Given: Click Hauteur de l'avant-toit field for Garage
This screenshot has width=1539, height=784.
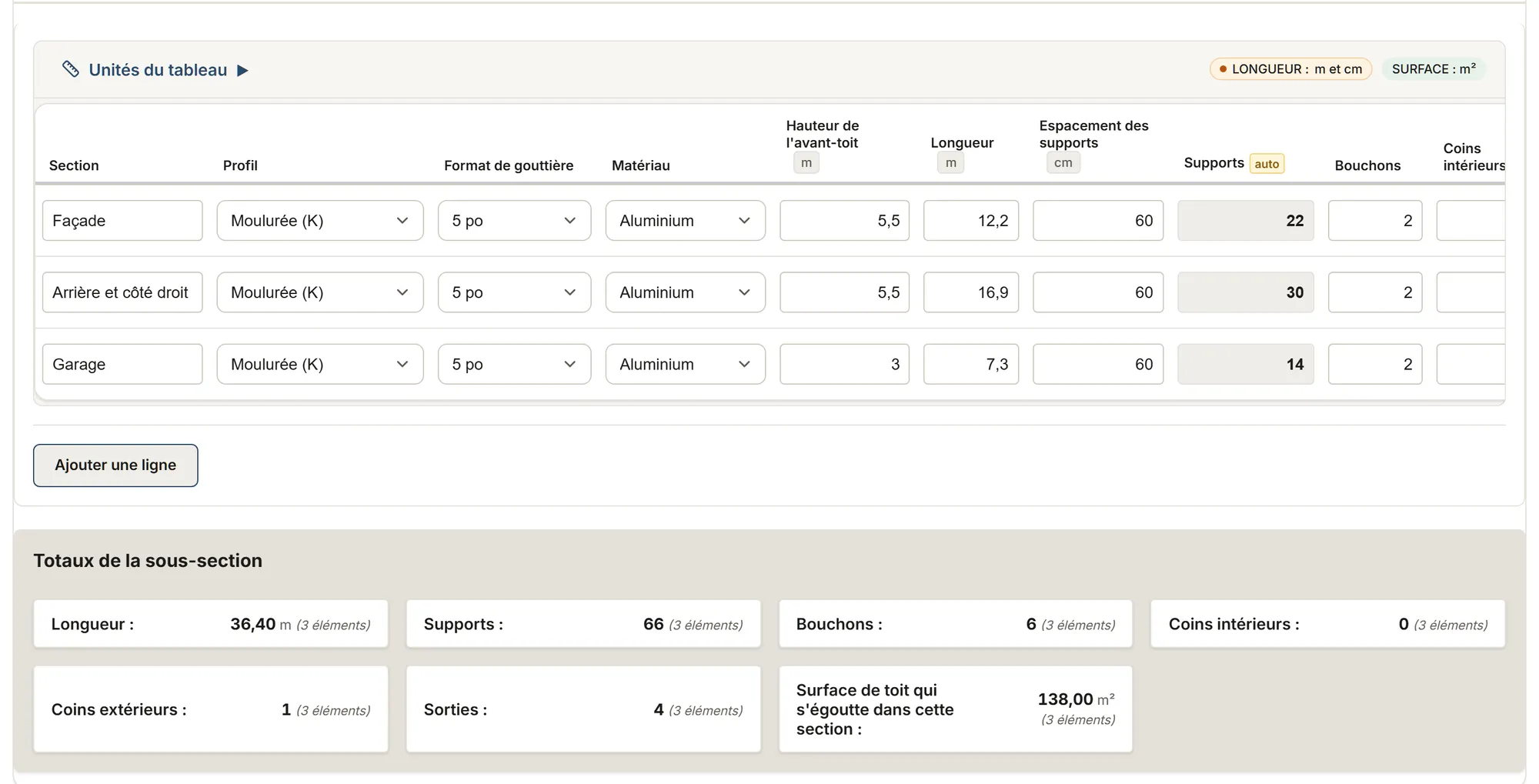Looking at the screenshot, I should click(844, 364).
